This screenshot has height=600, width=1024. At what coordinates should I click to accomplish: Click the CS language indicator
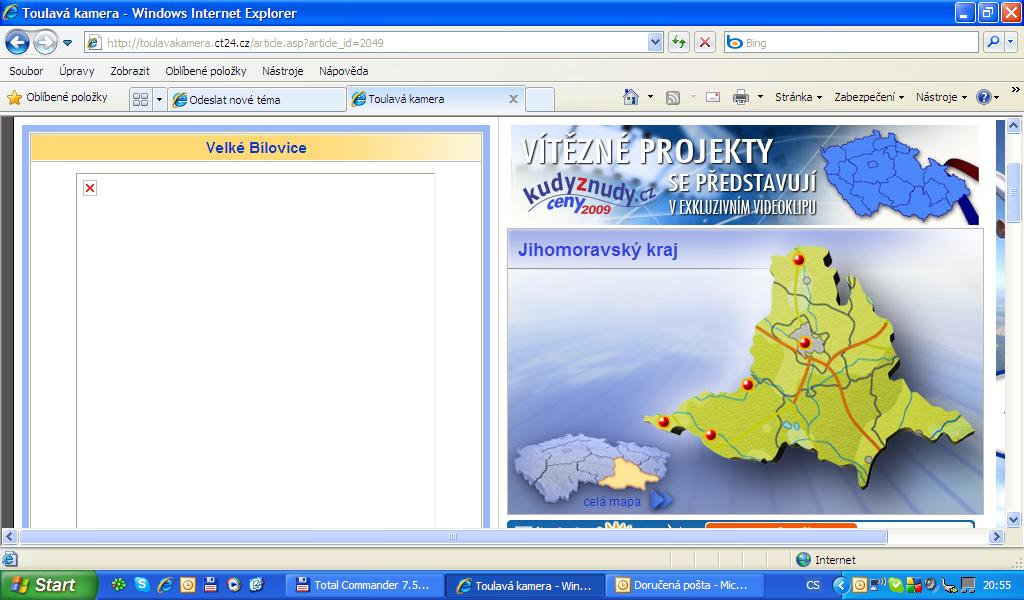point(813,585)
